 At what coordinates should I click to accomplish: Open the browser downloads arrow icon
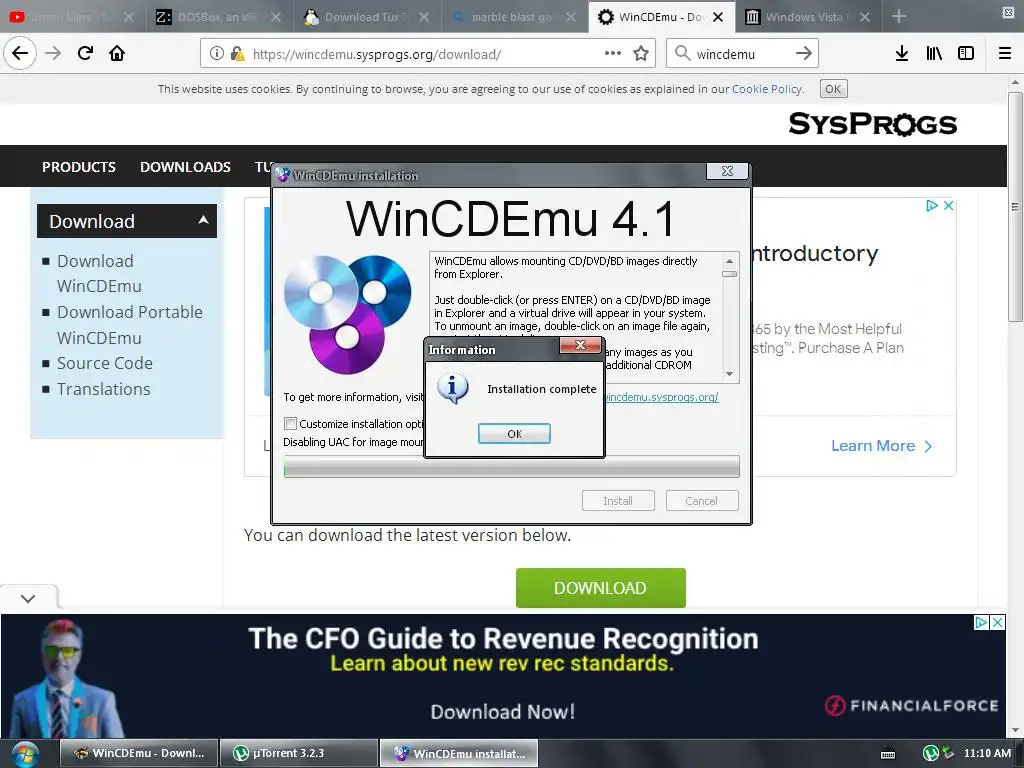[902, 54]
